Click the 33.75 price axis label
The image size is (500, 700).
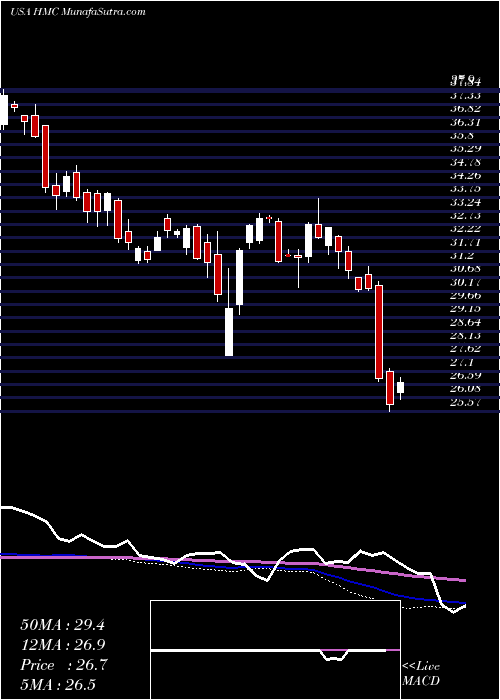[465, 189]
